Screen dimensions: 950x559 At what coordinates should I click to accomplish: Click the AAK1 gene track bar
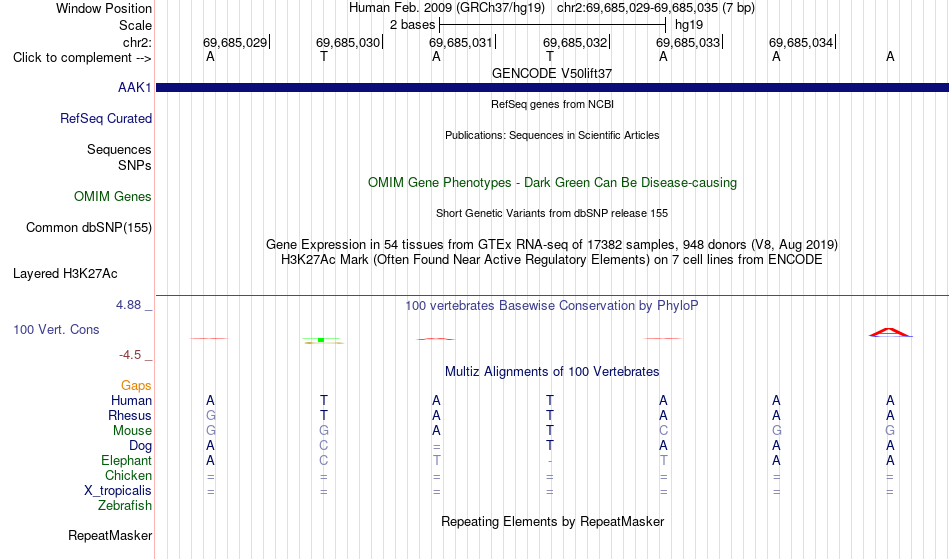click(x=552, y=88)
